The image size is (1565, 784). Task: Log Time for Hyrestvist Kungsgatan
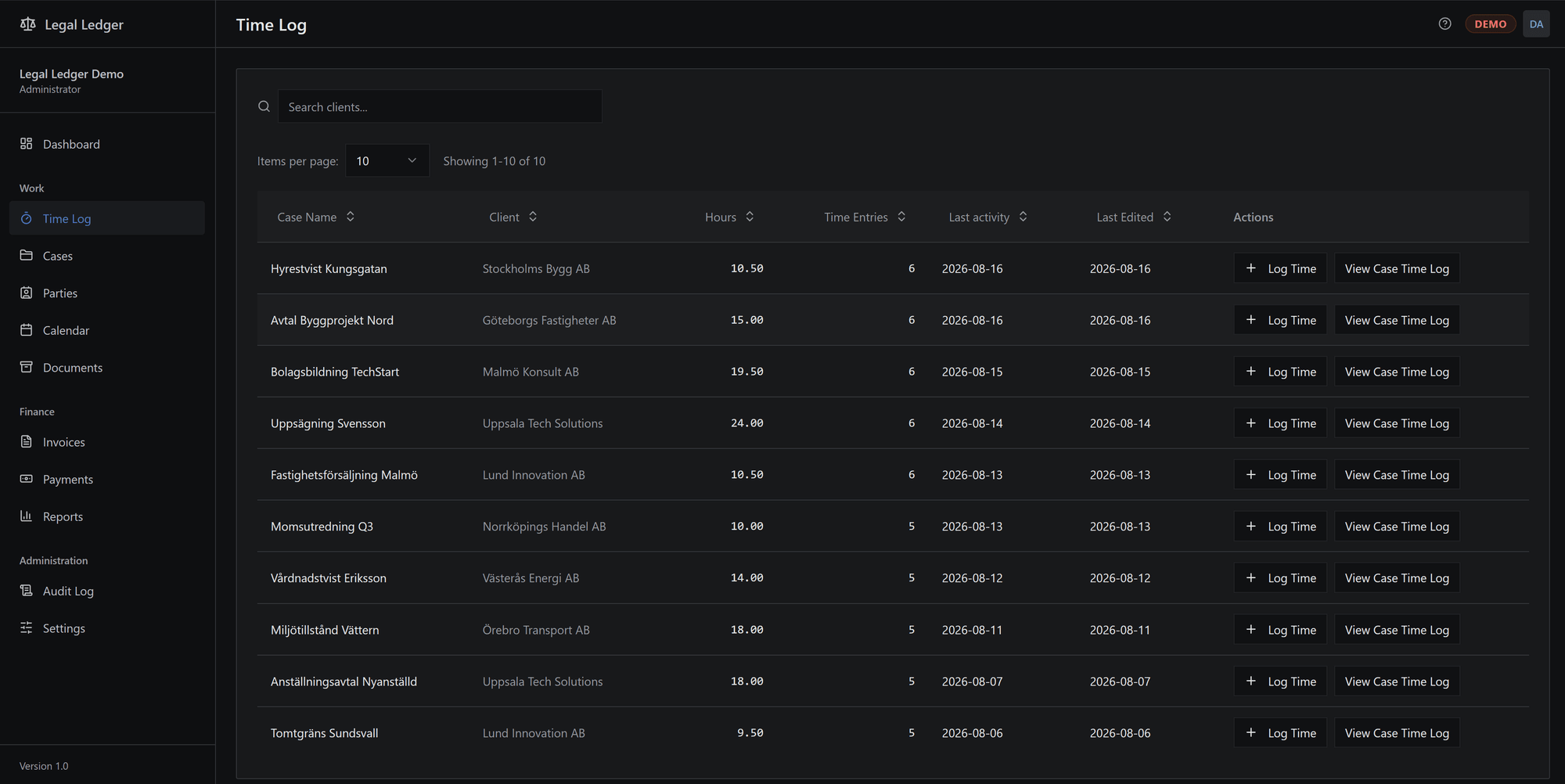[x=1280, y=268]
